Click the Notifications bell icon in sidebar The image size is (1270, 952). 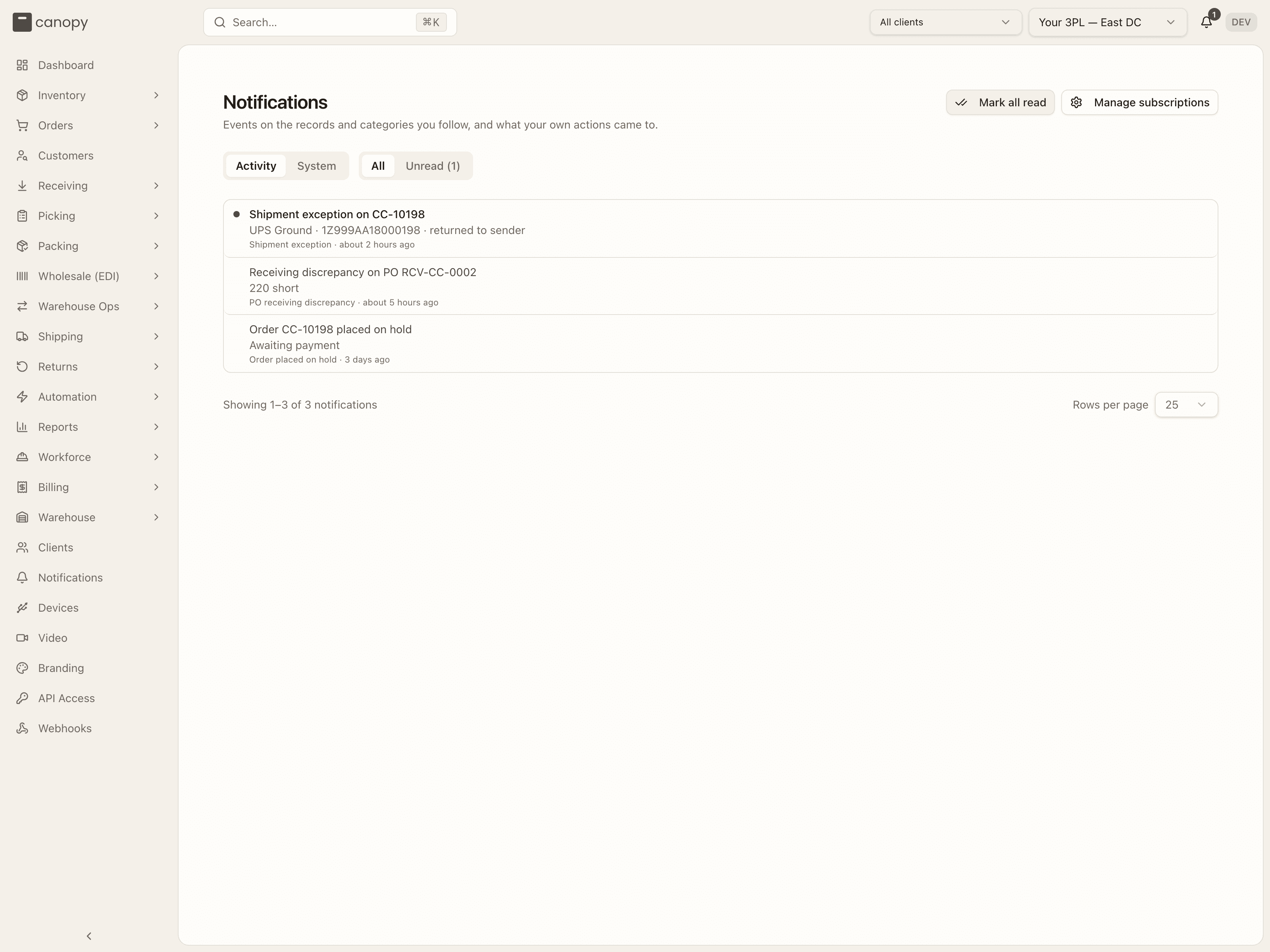click(22, 578)
